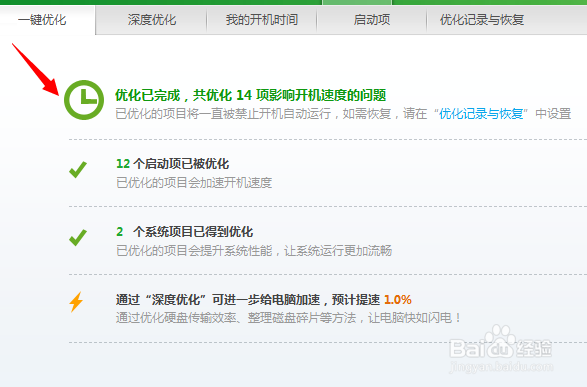587x387 pixels.
Task: Click description 已优化的项目会加速开机速度
Action: pyautogui.click(x=194, y=183)
